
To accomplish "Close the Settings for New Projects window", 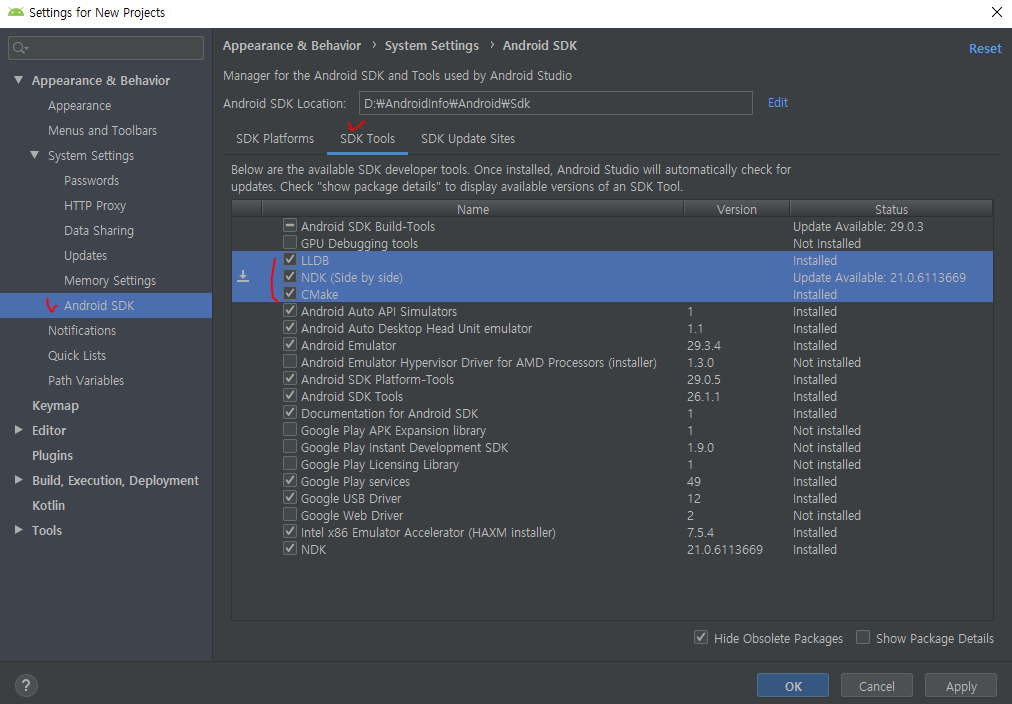I will pos(997,12).
